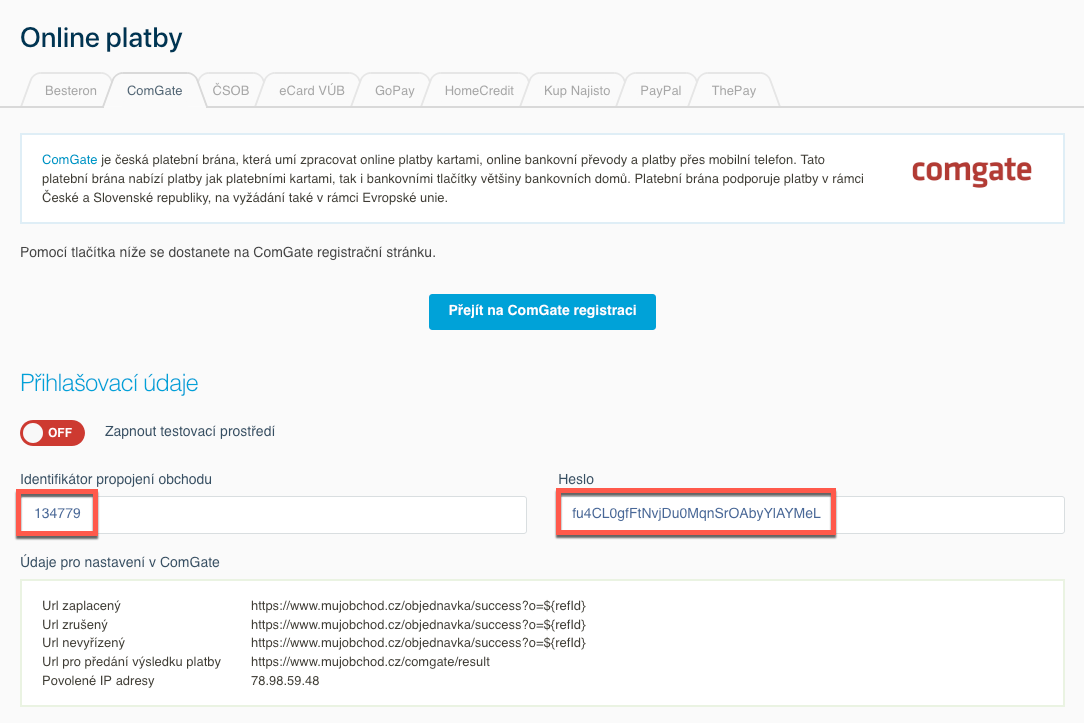Click the ComGate link in the description
1084x723 pixels.
[69, 160]
